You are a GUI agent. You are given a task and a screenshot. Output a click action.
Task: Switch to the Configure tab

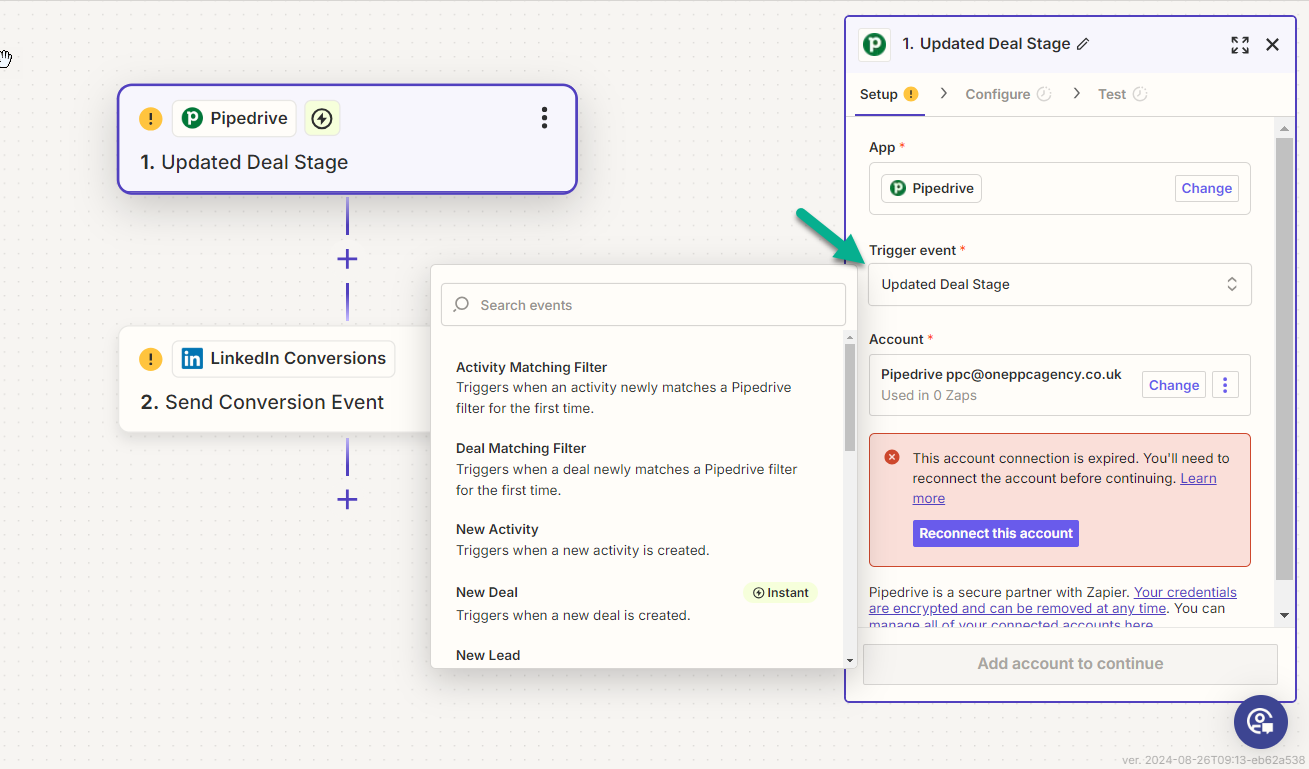(x=1008, y=94)
